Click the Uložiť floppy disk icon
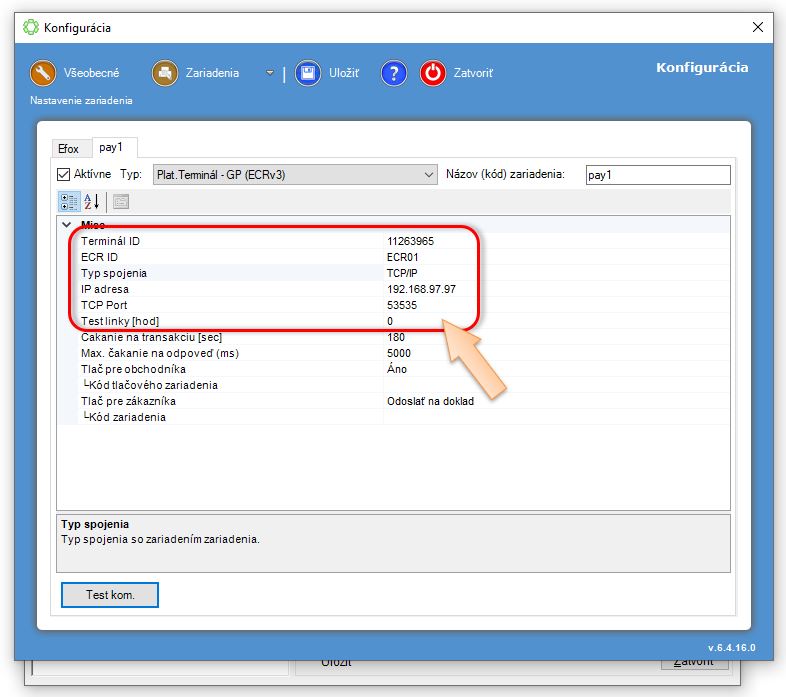Screen dimensions: 786x697 (308, 73)
